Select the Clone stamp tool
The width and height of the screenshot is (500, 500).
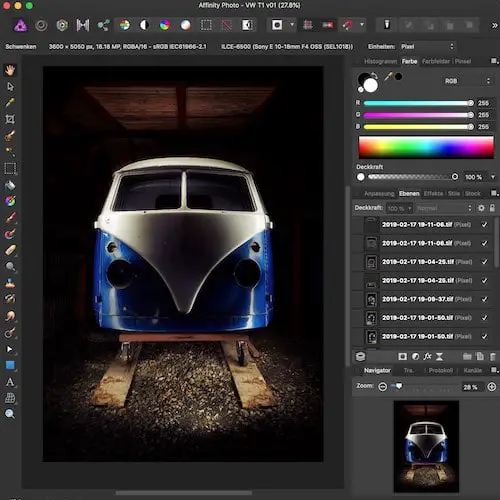10,283
